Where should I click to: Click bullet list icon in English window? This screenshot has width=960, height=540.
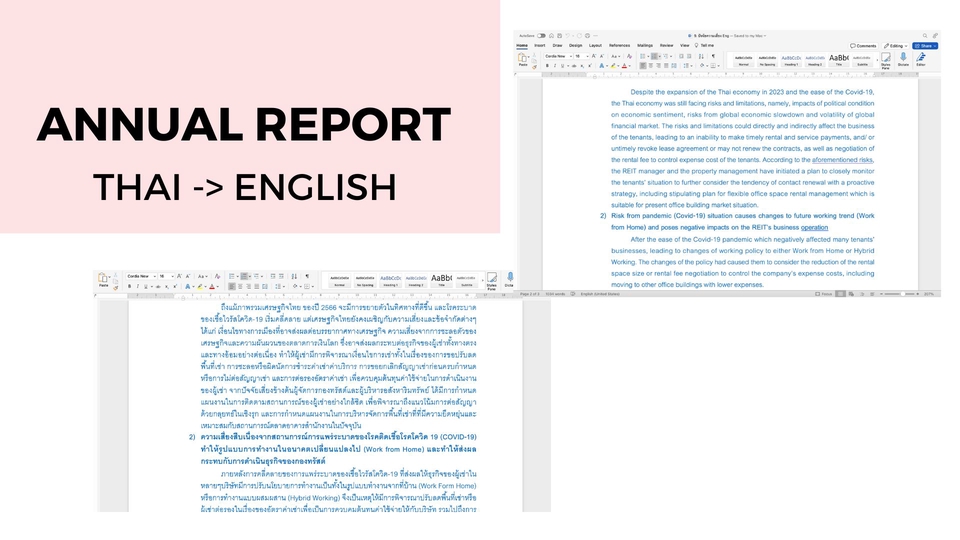pyautogui.click(x=642, y=56)
